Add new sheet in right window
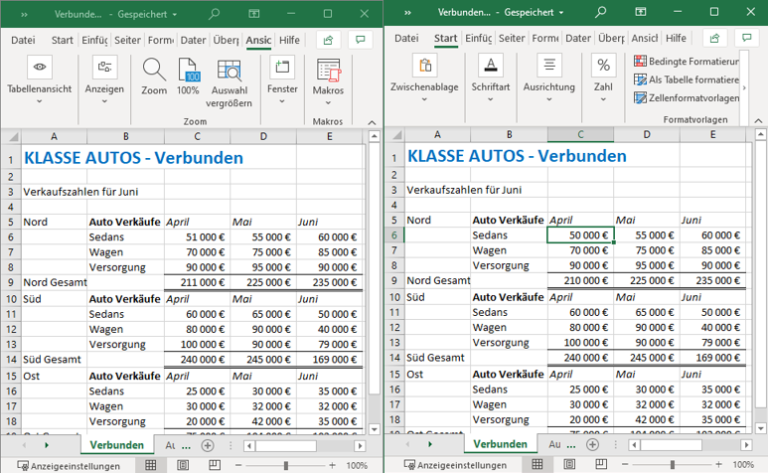Viewport: 768px width, 473px height. tap(593, 444)
